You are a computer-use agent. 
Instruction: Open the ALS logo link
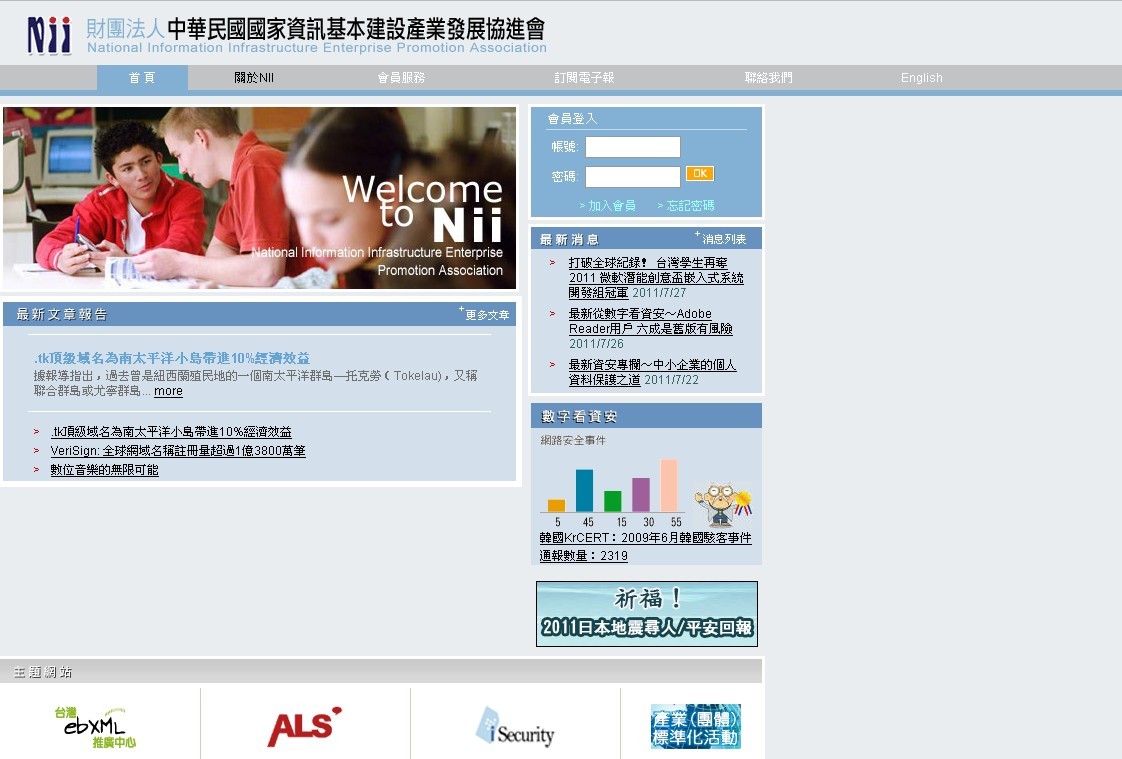(304, 727)
